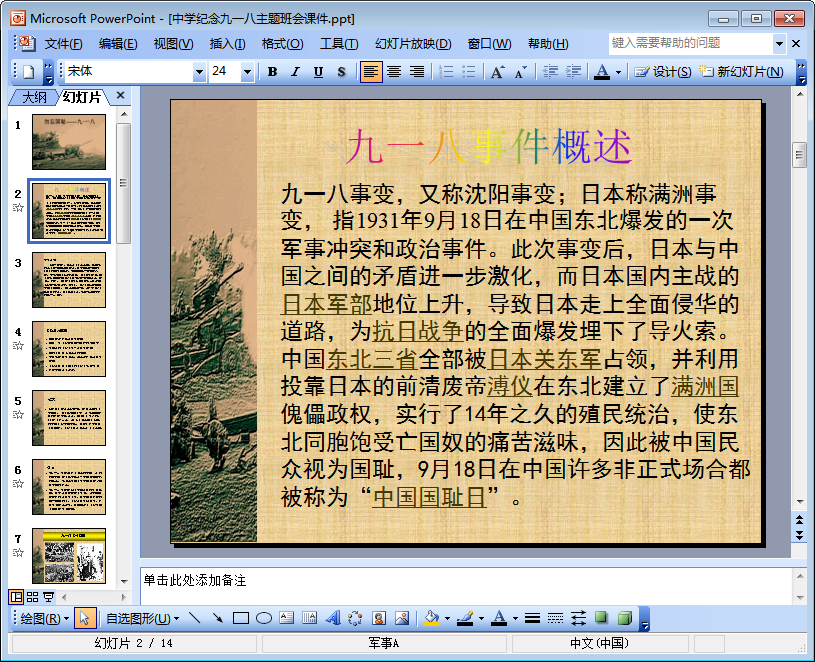Viewport: 815px width, 662px height.
Task: Toggle text Shadow formatting
Action: (341, 72)
